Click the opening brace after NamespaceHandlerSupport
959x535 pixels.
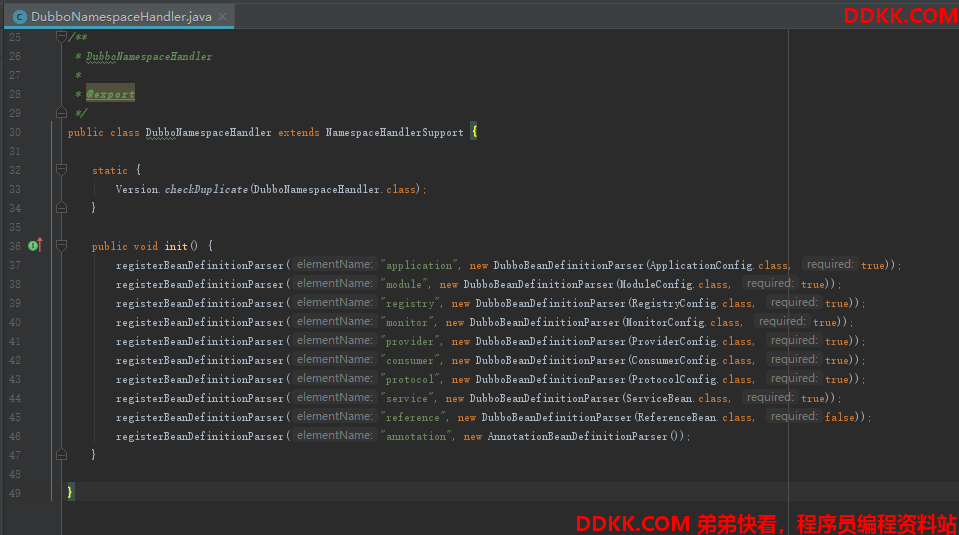click(x=474, y=131)
